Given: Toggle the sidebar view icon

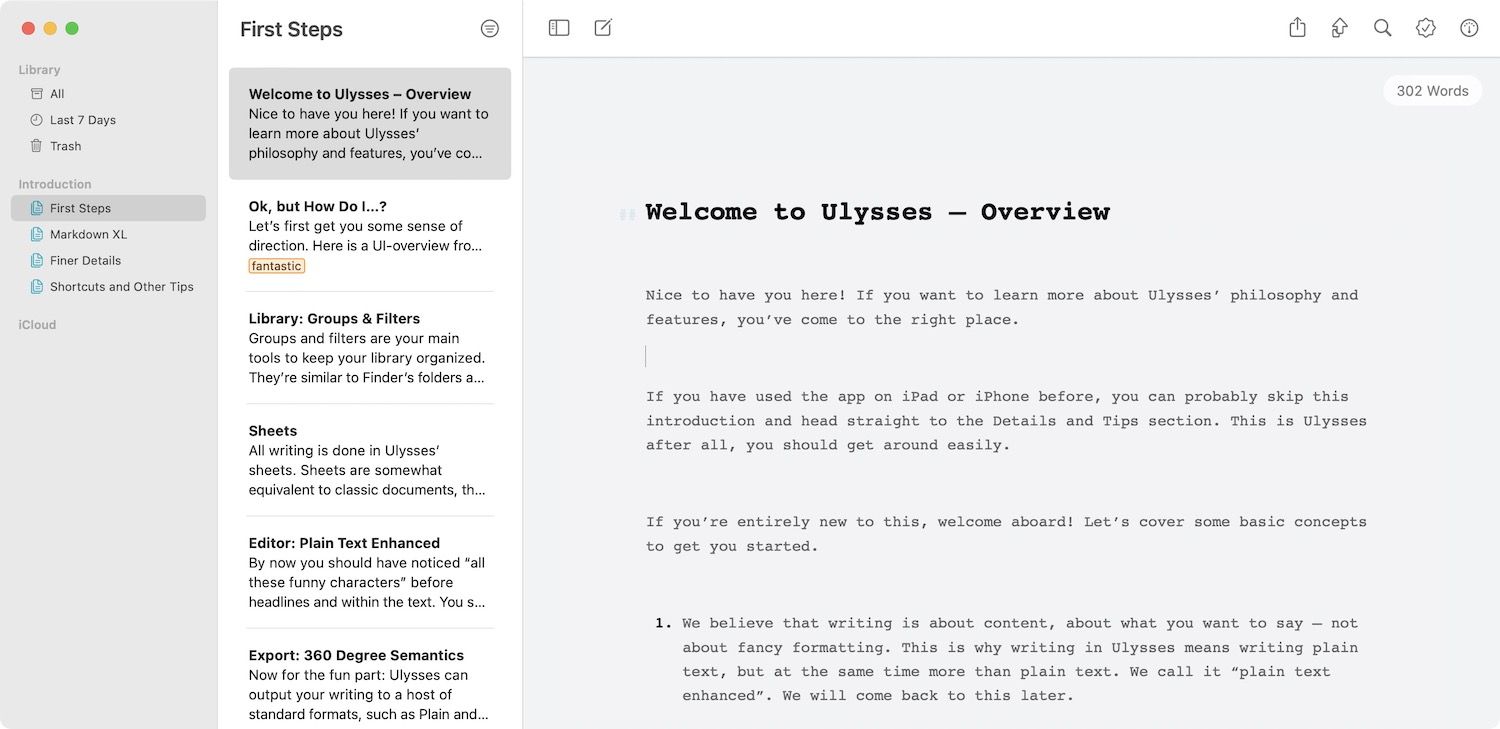Looking at the screenshot, I should [559, 28].
